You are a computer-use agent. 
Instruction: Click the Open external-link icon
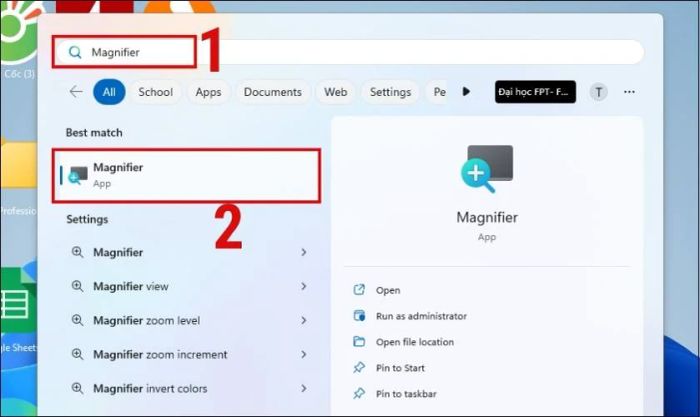pyautogui.click(x=359, y=290)
